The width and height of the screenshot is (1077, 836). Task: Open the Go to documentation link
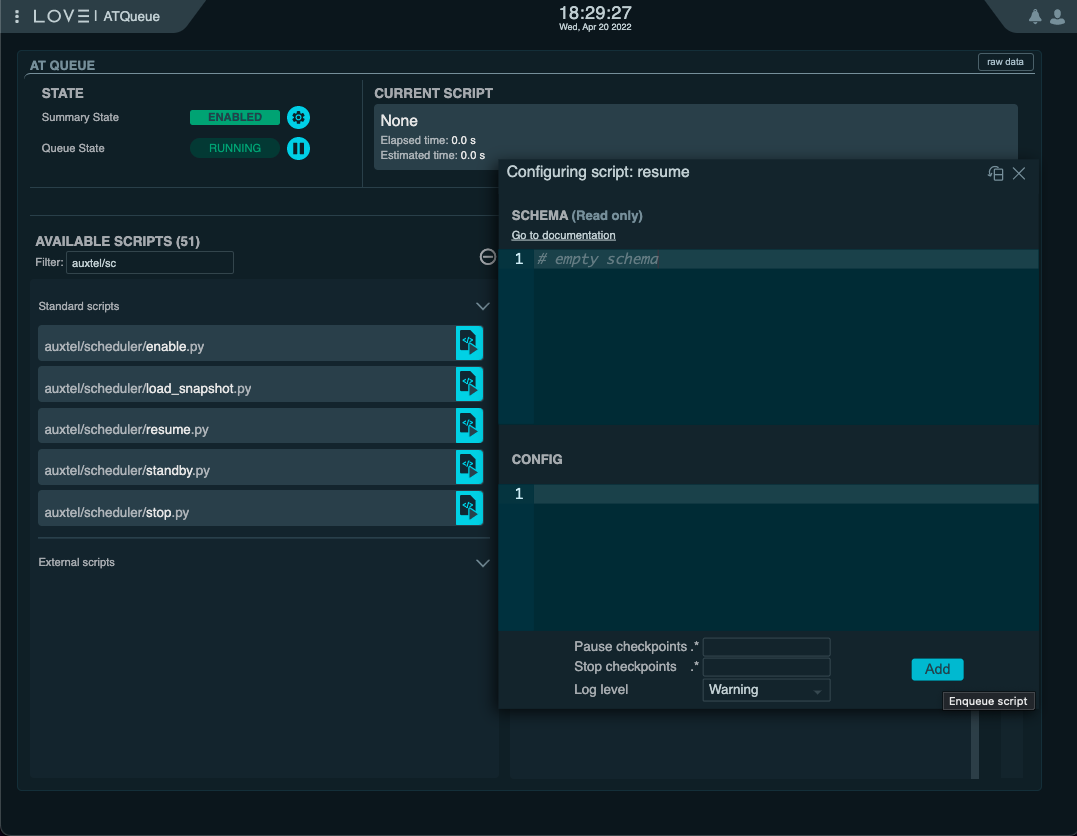(563, 234)
